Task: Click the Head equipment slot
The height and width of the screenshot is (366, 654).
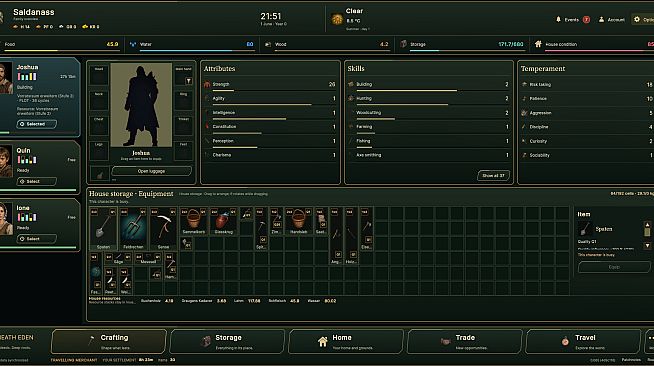Action: [99, 75]
